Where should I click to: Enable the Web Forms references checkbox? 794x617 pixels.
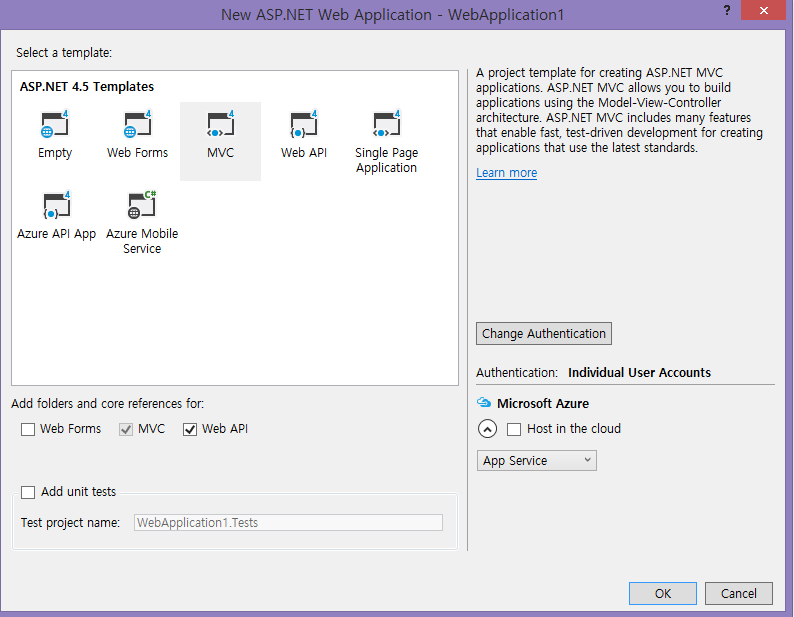[28, 429]
